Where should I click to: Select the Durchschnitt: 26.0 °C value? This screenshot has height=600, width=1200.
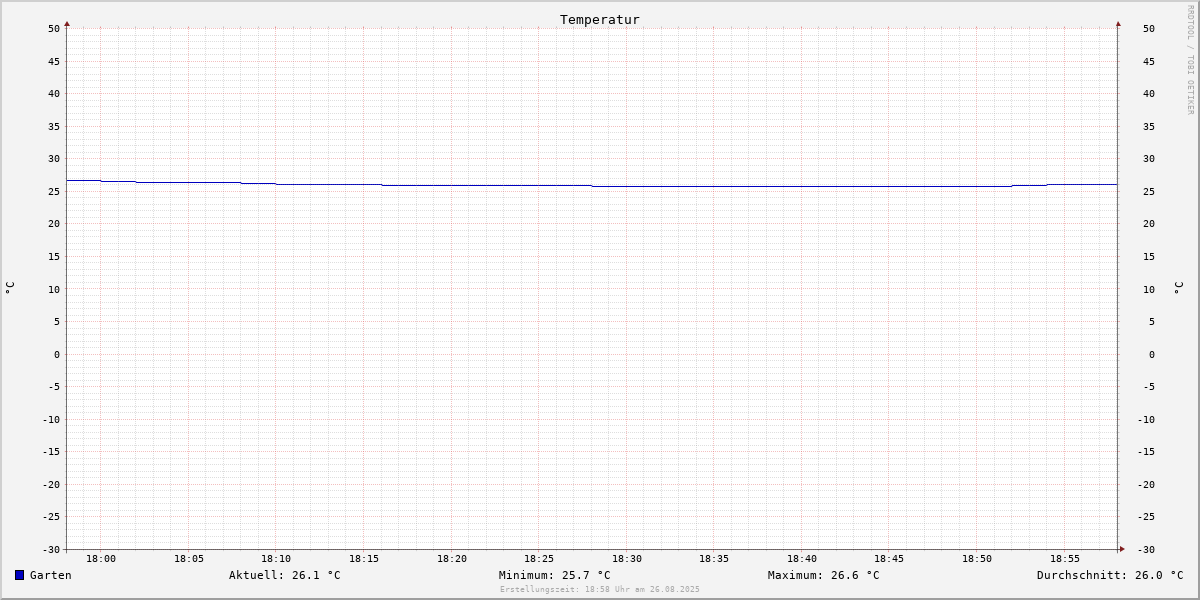[1110, 575]
